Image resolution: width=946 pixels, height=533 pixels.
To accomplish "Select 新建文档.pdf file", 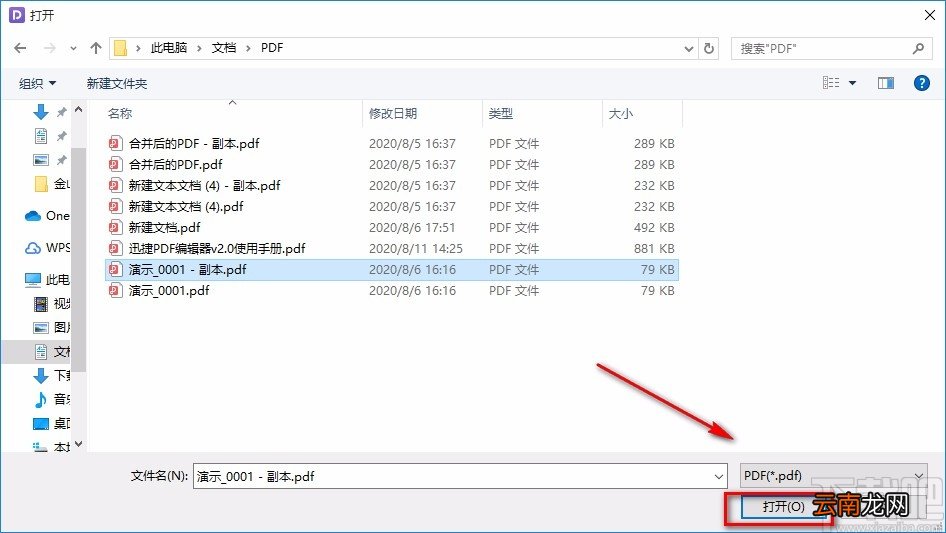I will coord(392,228).
